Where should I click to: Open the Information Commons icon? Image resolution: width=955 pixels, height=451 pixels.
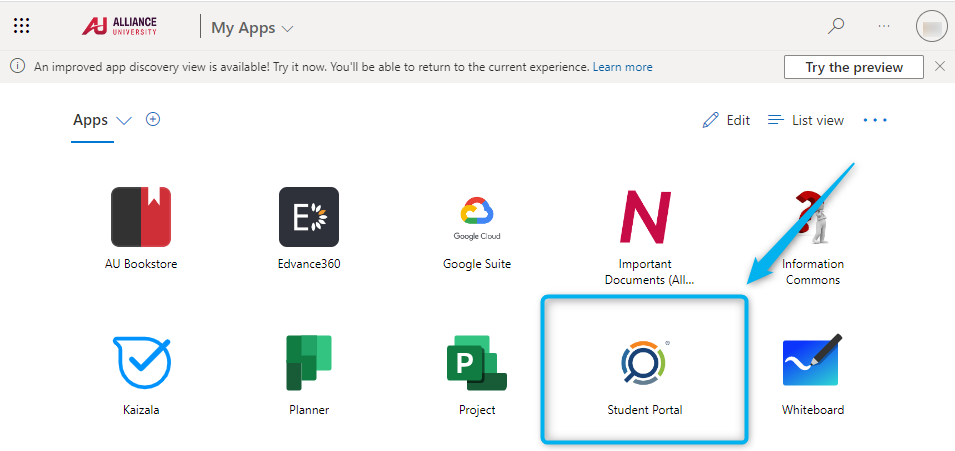click(x=813, y=217)
